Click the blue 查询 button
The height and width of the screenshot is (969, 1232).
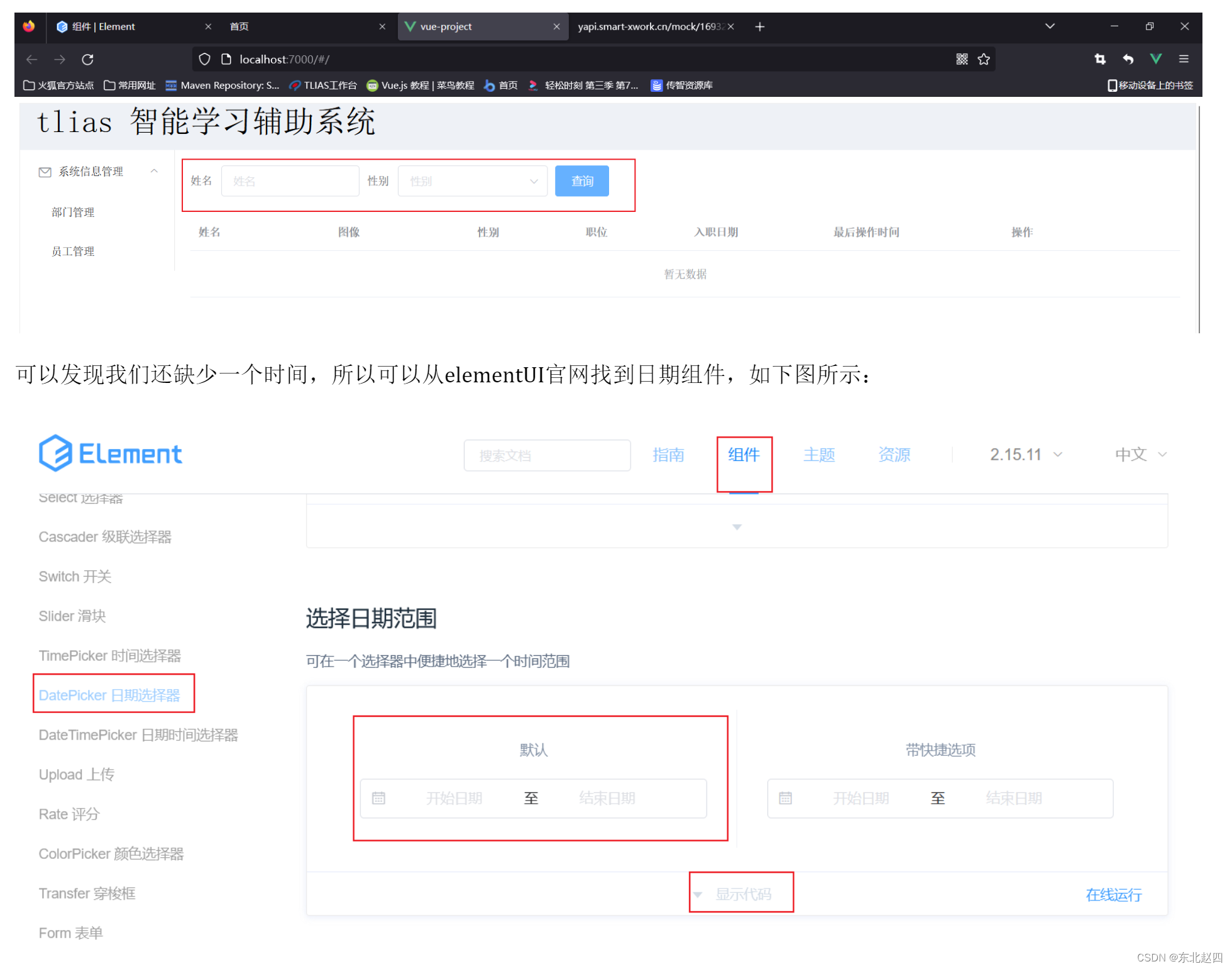(581, 181)
